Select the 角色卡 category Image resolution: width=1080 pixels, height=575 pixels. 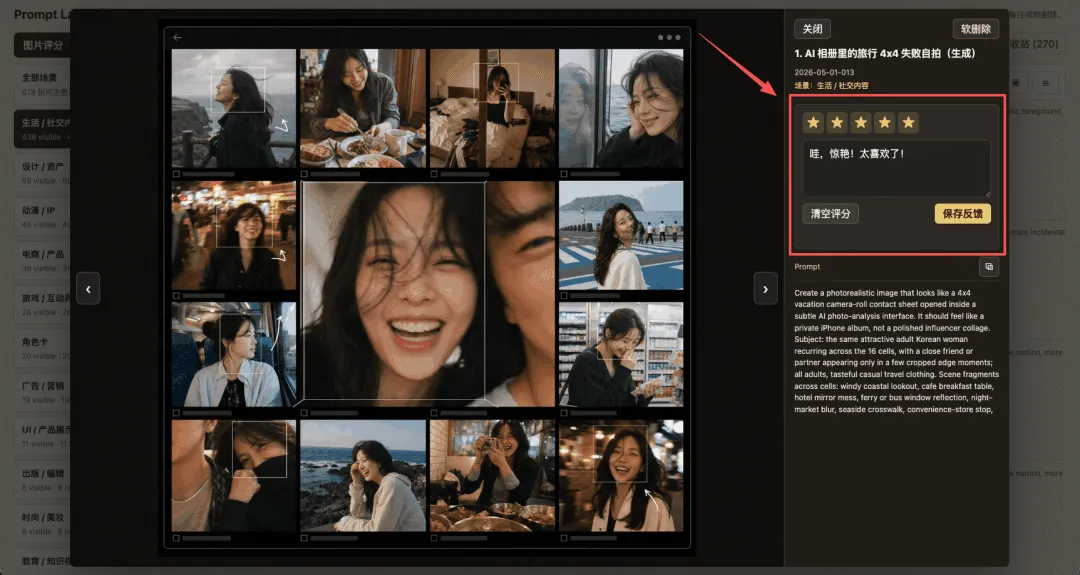[43, 348]
